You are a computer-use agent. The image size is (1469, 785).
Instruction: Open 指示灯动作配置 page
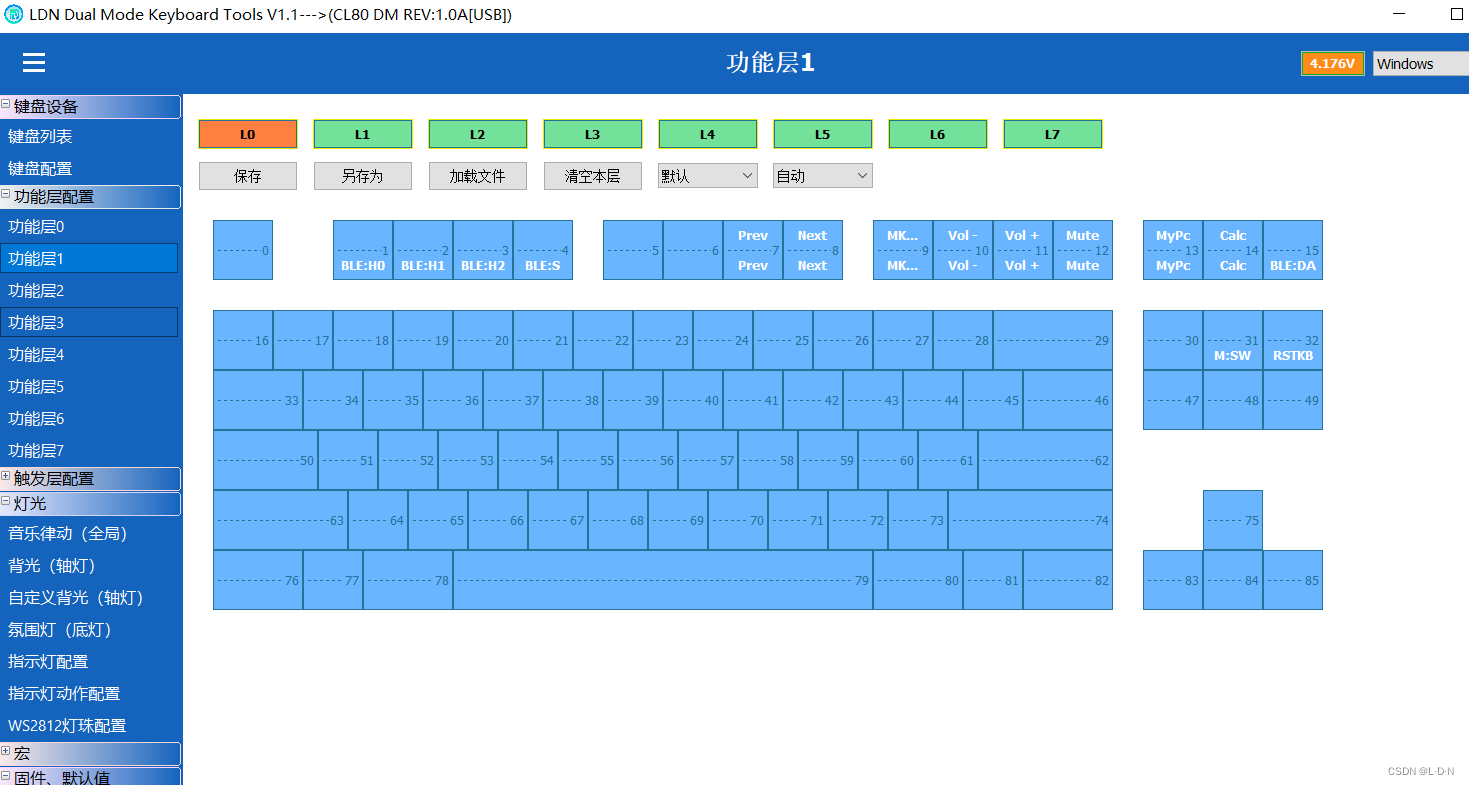[x=90, y=694]
